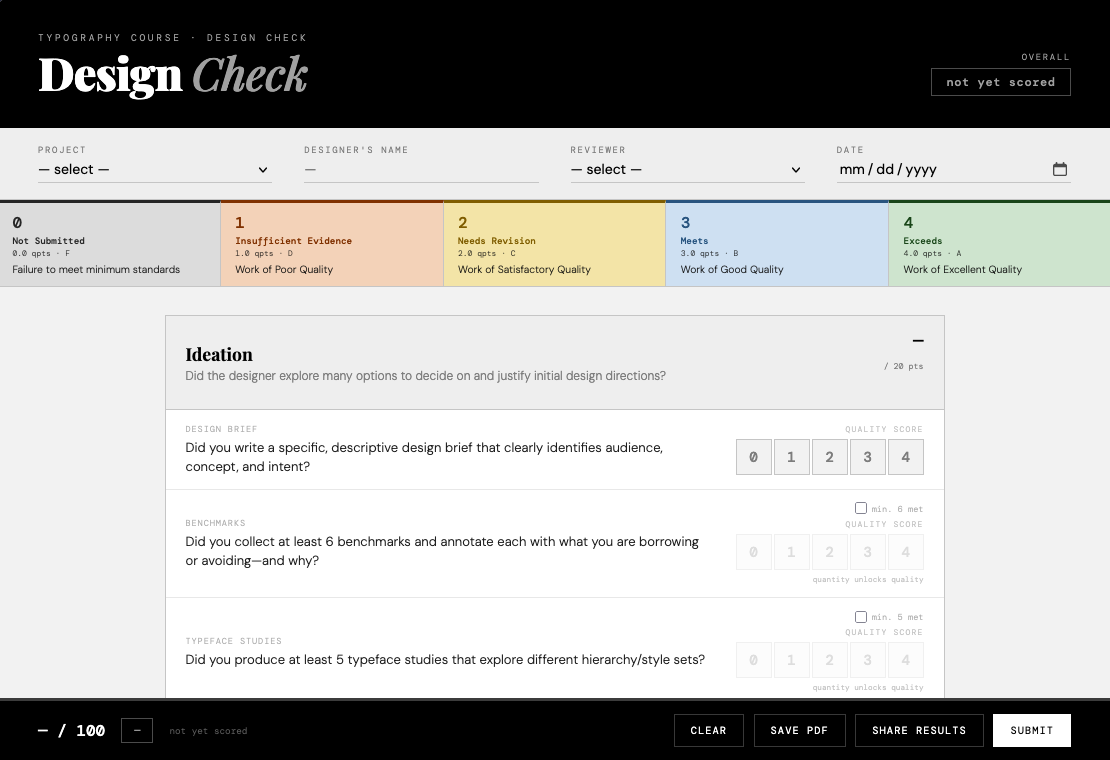Click the Share Results button

click(x=919, y=730)
